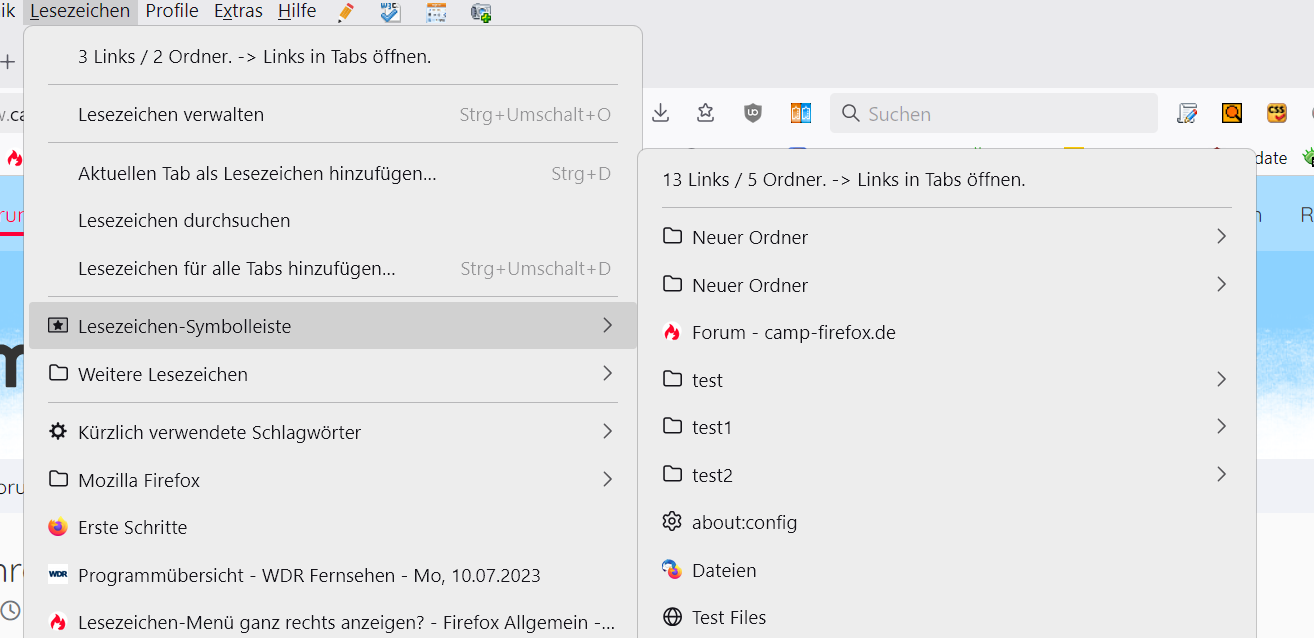Click the notepad with pen toolbar icon
This screenshot has width=1314, height=638.
[1187, 113]
